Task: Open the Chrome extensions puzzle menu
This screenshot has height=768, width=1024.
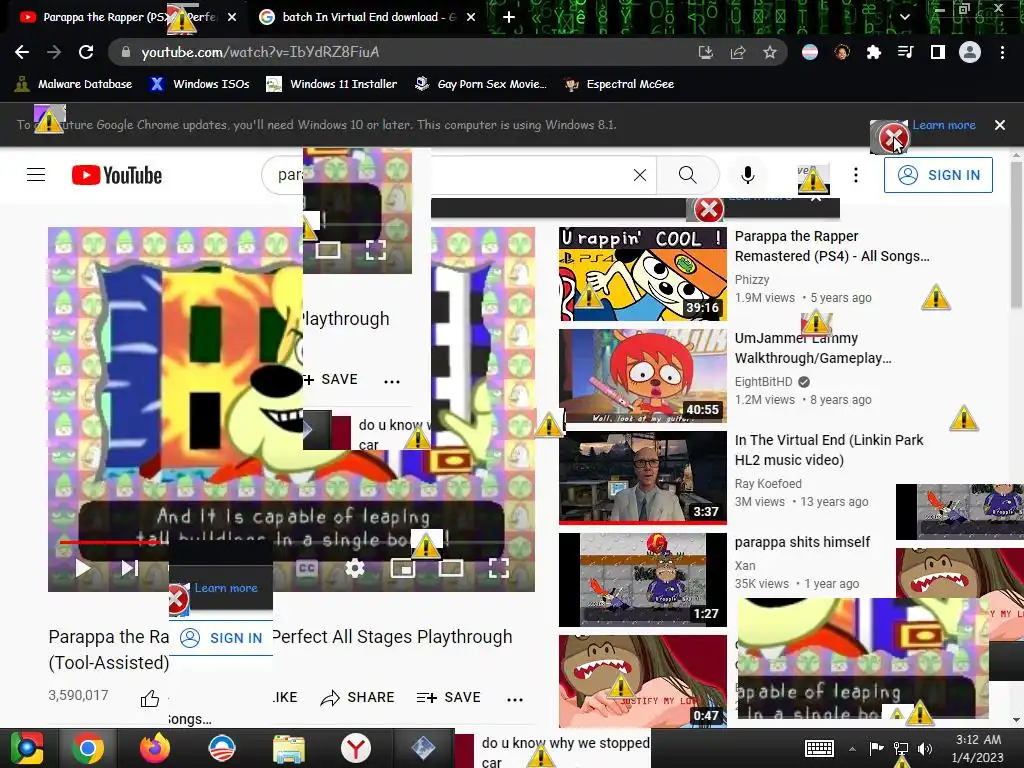Action: pyautogui.click(x=874, y=52)
